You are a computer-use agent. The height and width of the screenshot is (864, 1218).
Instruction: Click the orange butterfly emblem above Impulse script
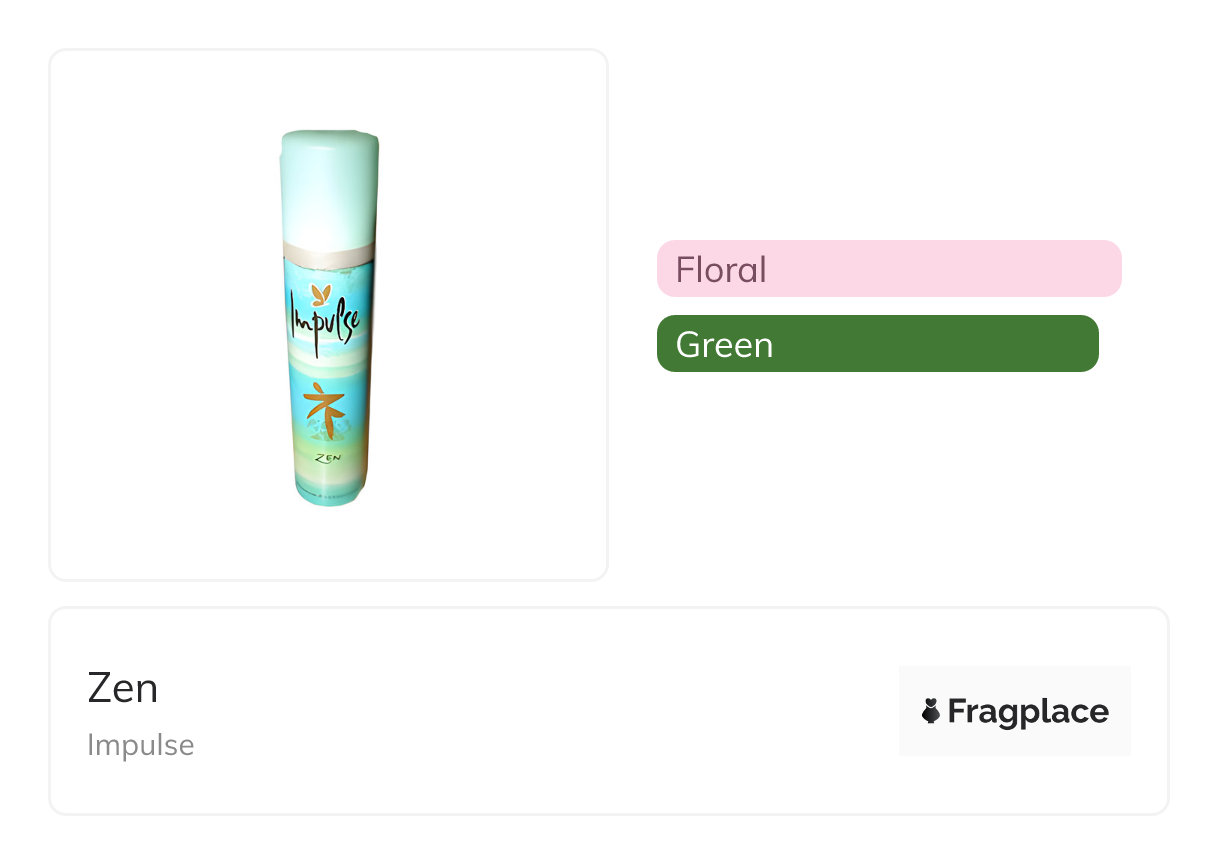[x=322, y=294]
